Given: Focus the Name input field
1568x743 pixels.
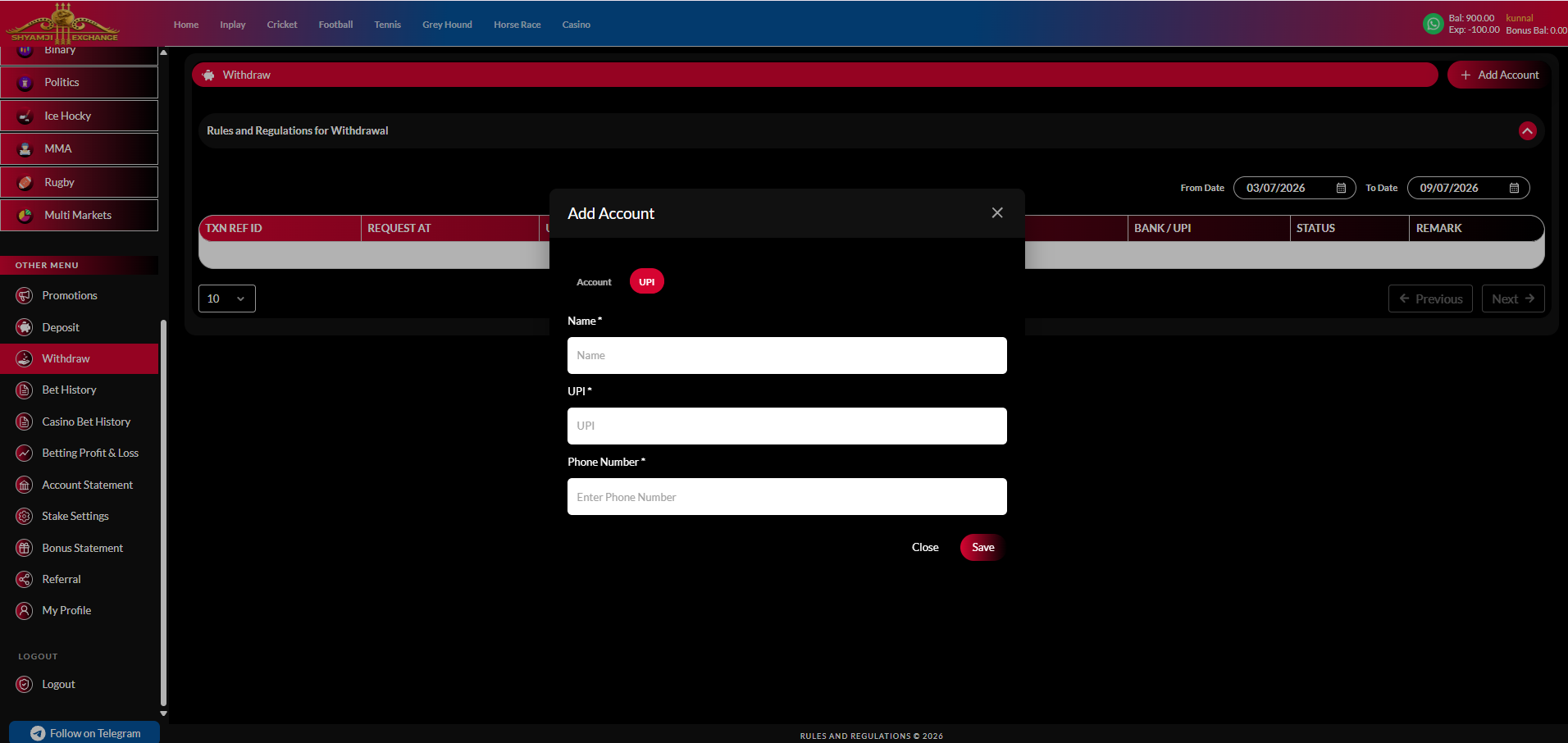Looking at the screenshot, I should click(786, 356).
